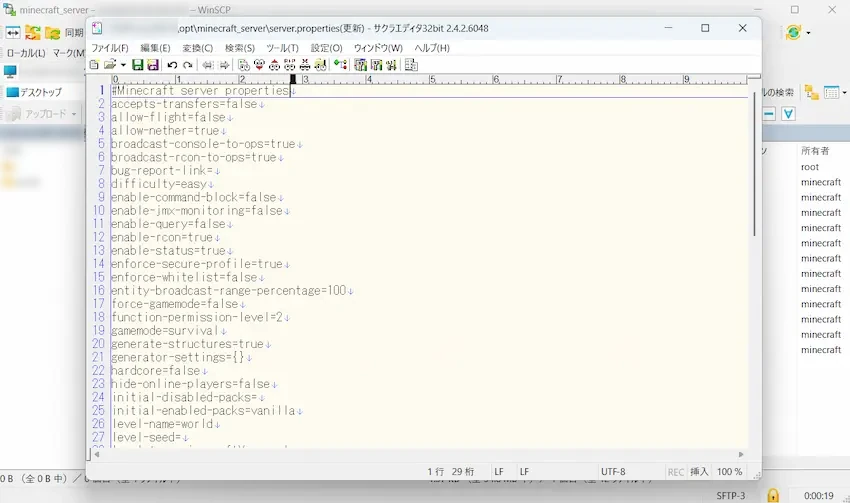Open the 検索(S) menu
The image size is (850, 503).
pos(240,48)
